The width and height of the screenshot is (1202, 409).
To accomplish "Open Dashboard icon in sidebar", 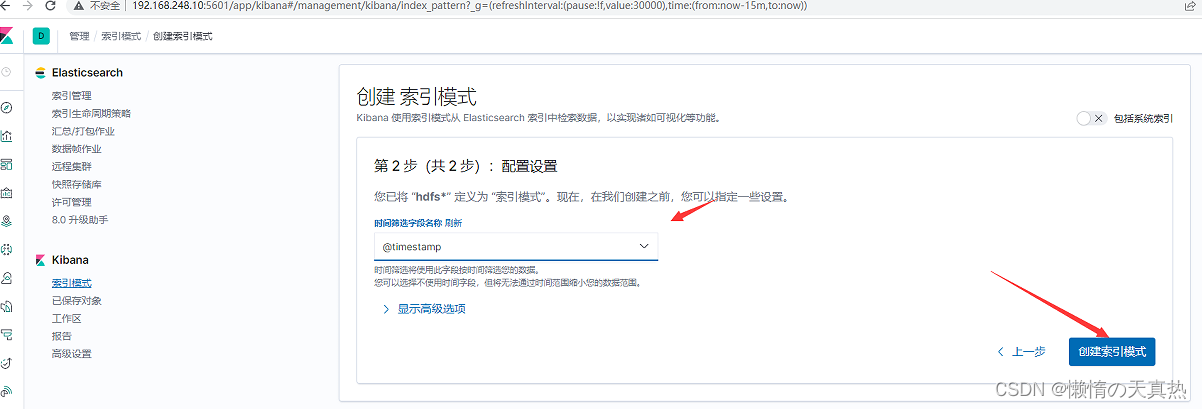I will [x=7, y=164].
